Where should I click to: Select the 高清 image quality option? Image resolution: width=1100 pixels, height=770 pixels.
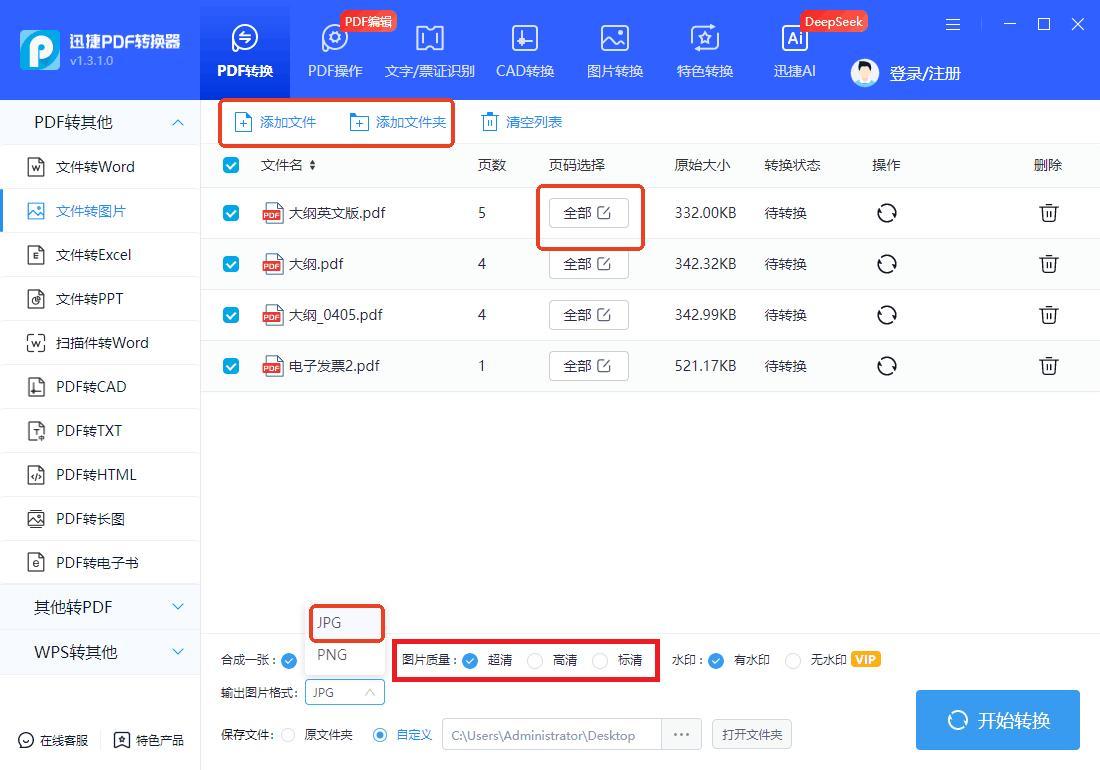click(x=535, y=660)
